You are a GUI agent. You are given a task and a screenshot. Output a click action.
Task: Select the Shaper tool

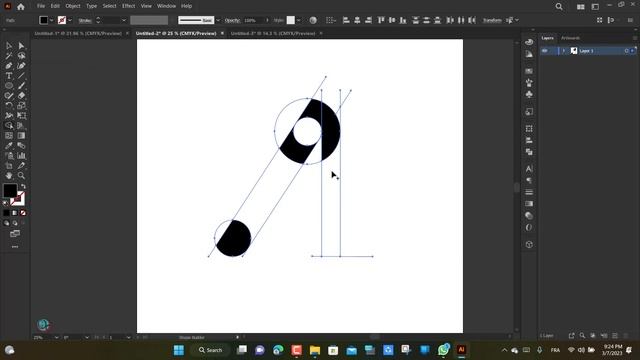9,96
